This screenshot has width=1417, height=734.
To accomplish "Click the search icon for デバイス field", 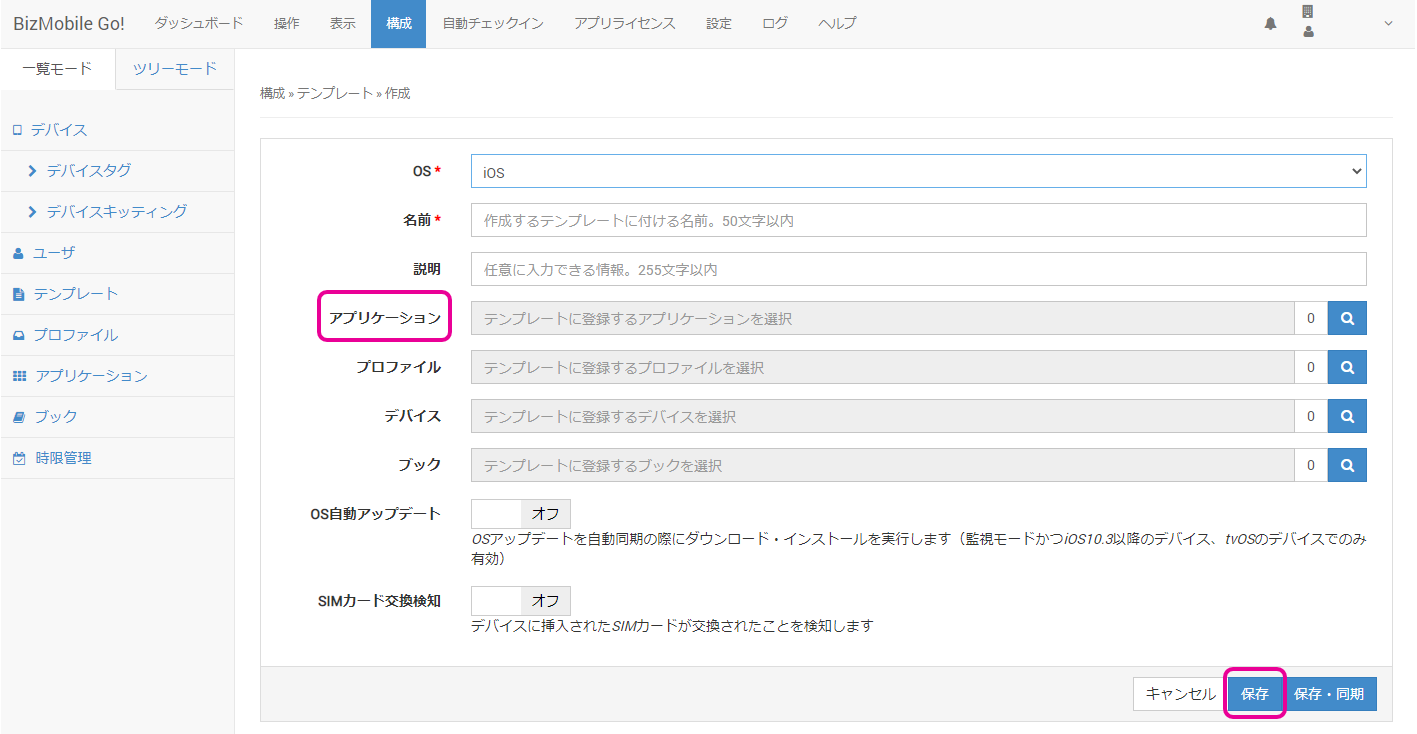I will pyautogui.click(x=1347, y=416).
